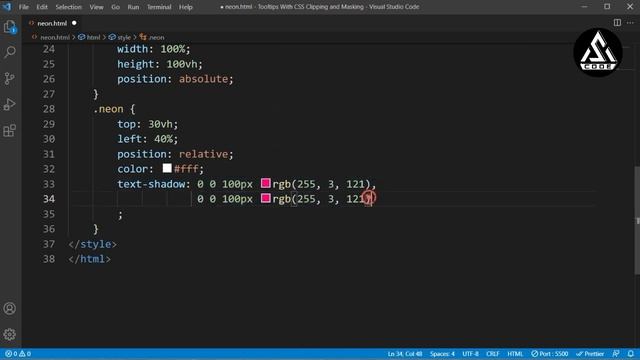Click Ln 34, Col 48 in status bar

tap(405, 354)
